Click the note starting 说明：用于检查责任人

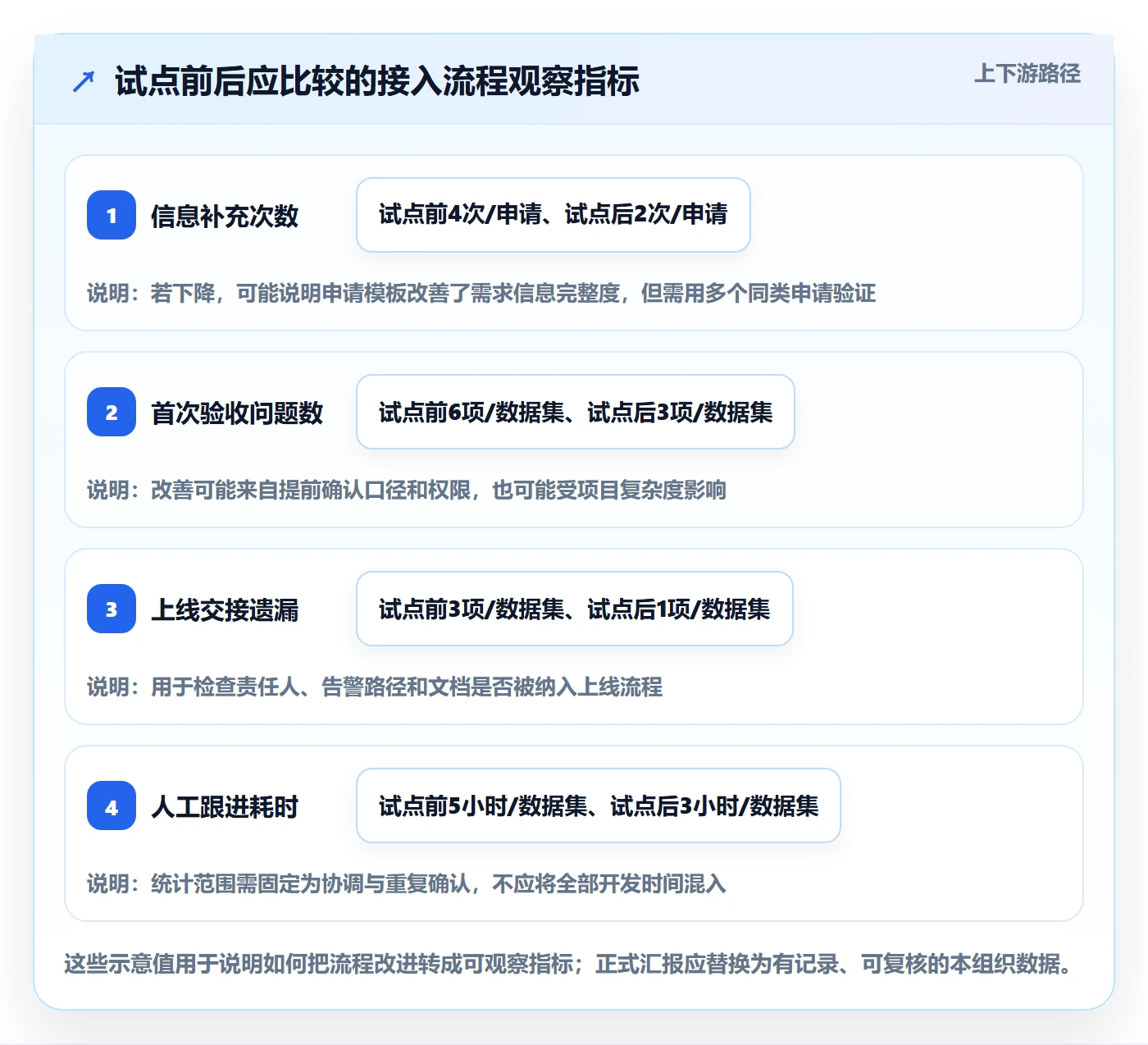[375, 687]
